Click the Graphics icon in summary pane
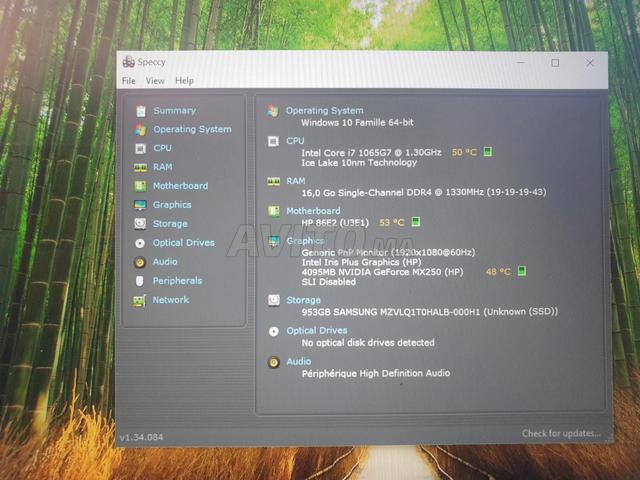 coord(273,241)
